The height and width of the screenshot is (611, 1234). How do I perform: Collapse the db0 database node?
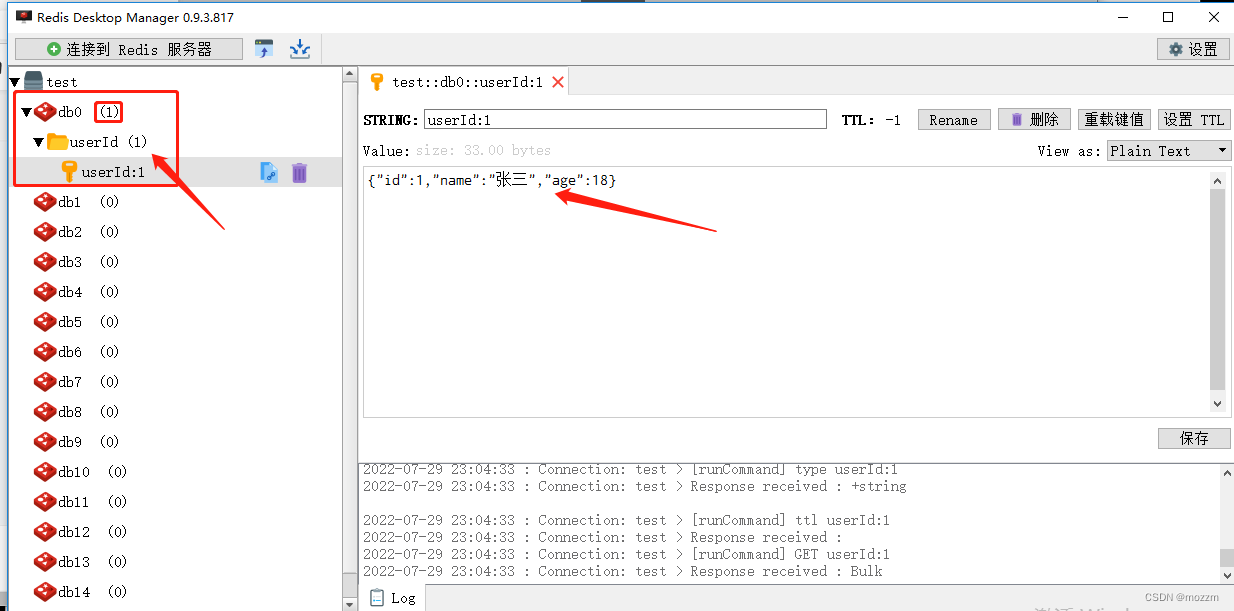click(26, 112)
